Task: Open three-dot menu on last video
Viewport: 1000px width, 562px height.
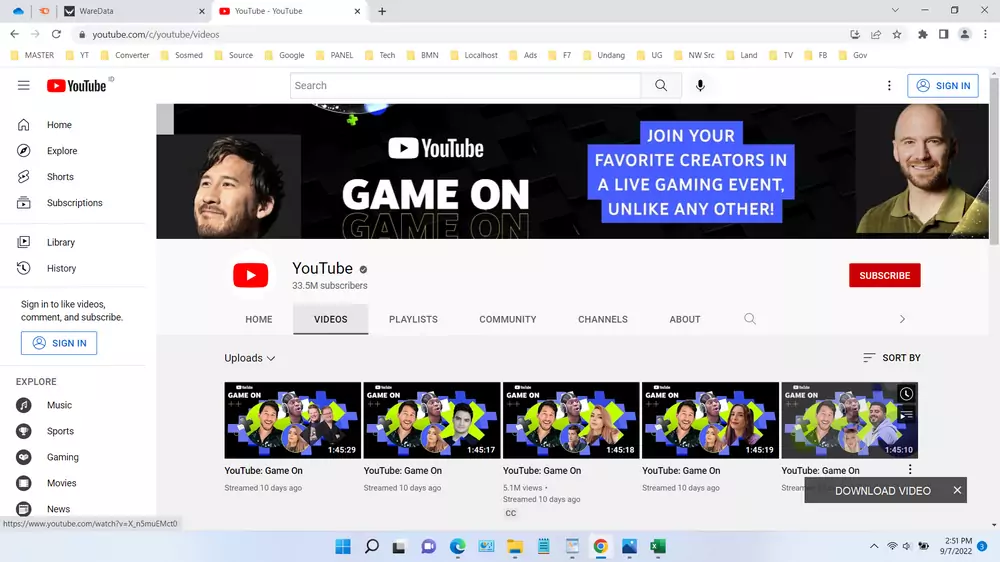Action: [x=910, y=470]
